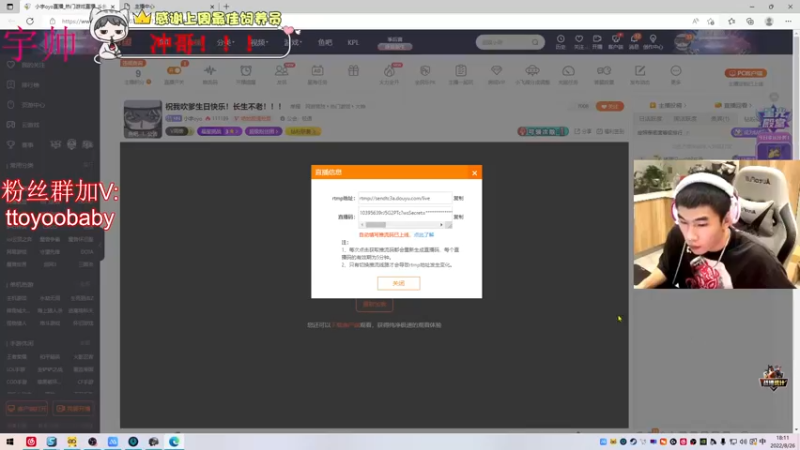Open the diamond VIP icon in streamer toolbar
Screen dimensions: 800x450
496,70
